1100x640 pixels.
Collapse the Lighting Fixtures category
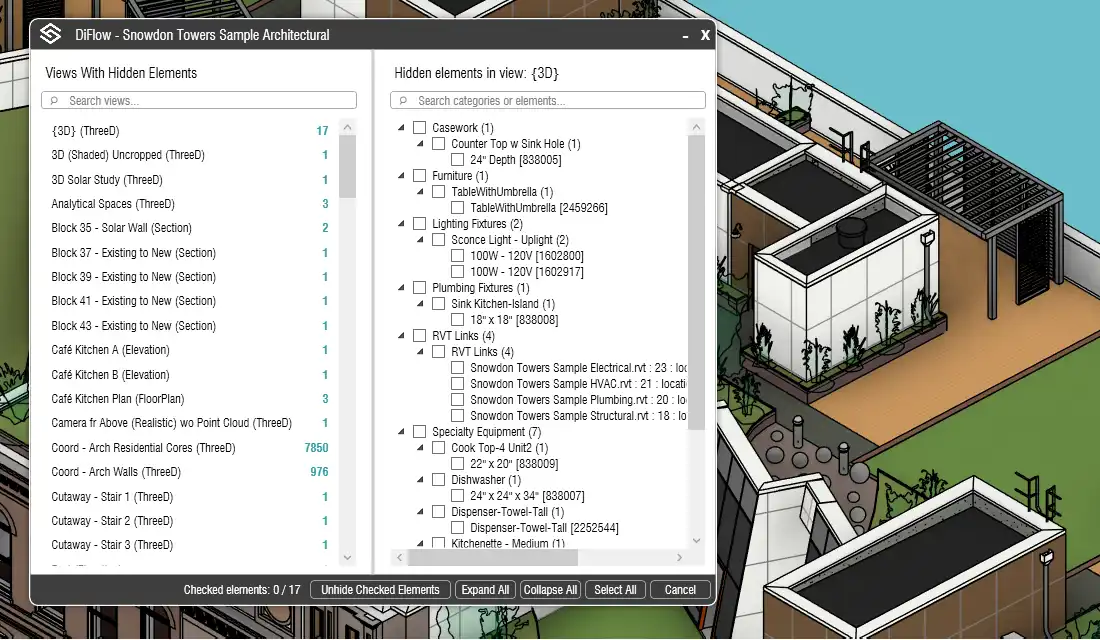click(x=402, y=224)
